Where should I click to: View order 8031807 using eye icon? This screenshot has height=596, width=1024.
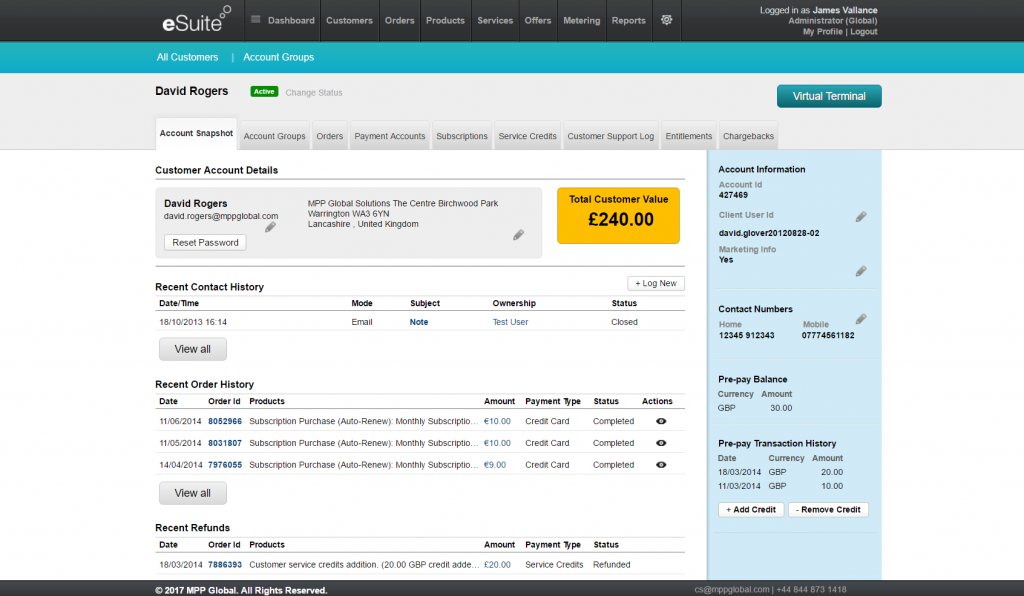coord(660,443)
